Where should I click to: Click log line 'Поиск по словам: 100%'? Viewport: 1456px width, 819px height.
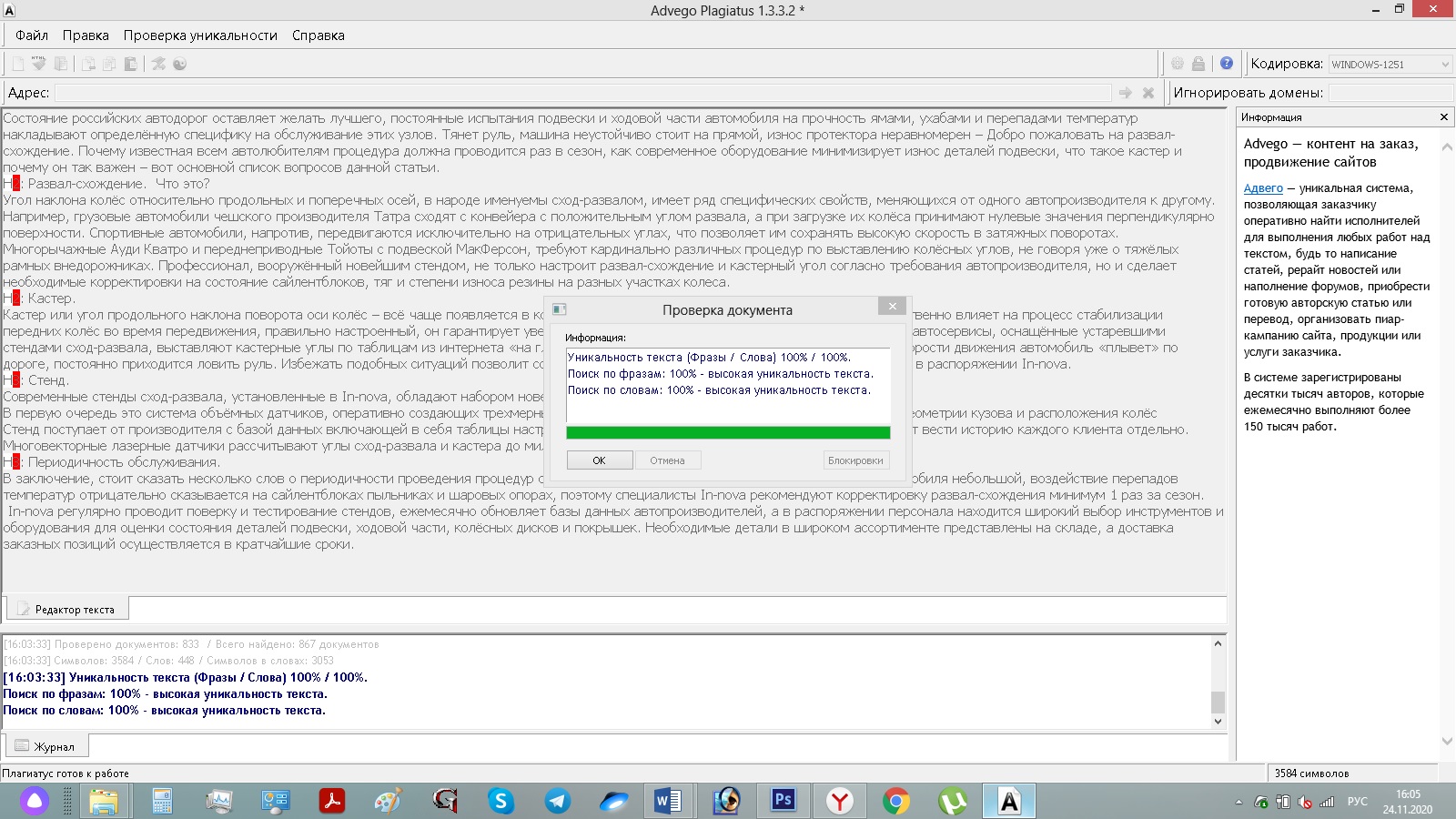[x=164, y=710]
